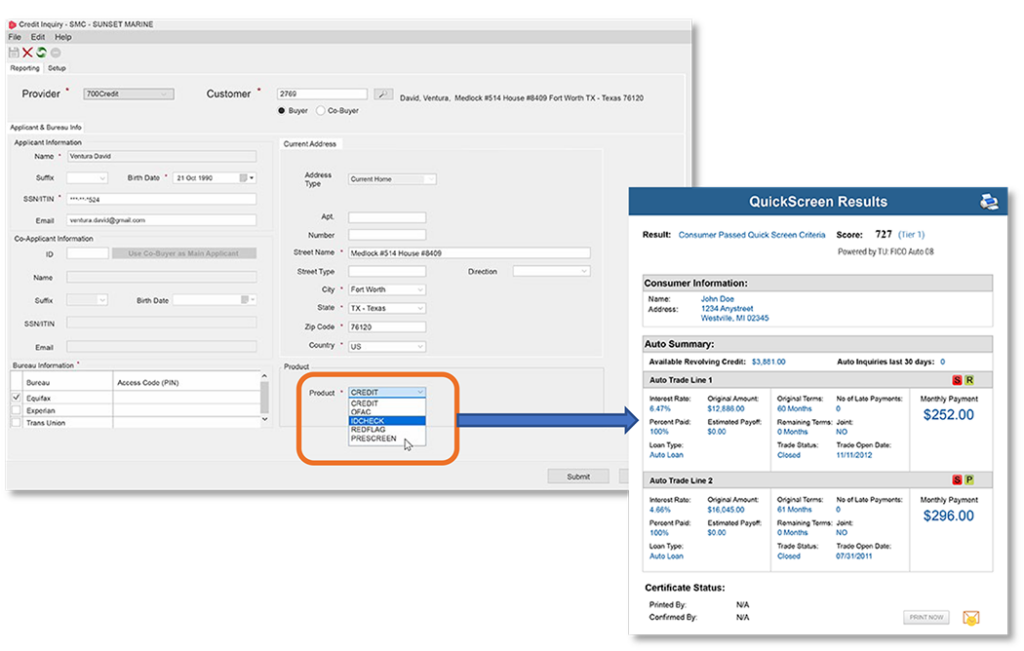The width and height of the screenshot is (1024, 651).
Task: Switch to the Setup tab
Action: pos(57,68)
